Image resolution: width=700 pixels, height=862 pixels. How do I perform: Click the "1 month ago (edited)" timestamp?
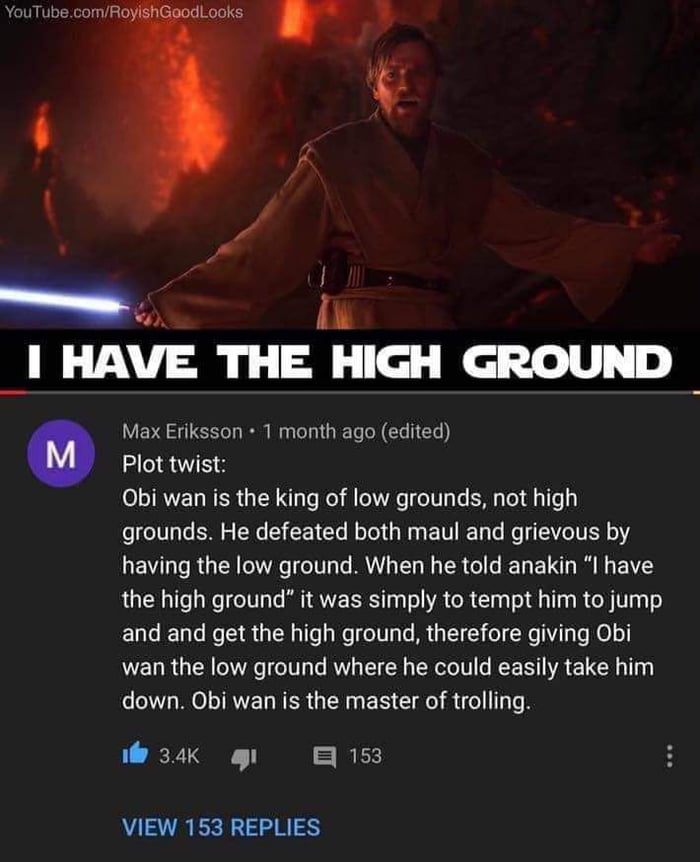(x=356, y=432)
